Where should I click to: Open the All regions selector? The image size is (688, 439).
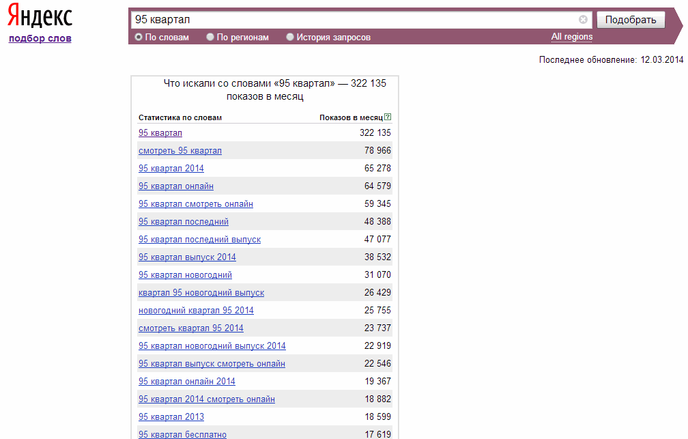pyautogui.click(x=572, y=37)
